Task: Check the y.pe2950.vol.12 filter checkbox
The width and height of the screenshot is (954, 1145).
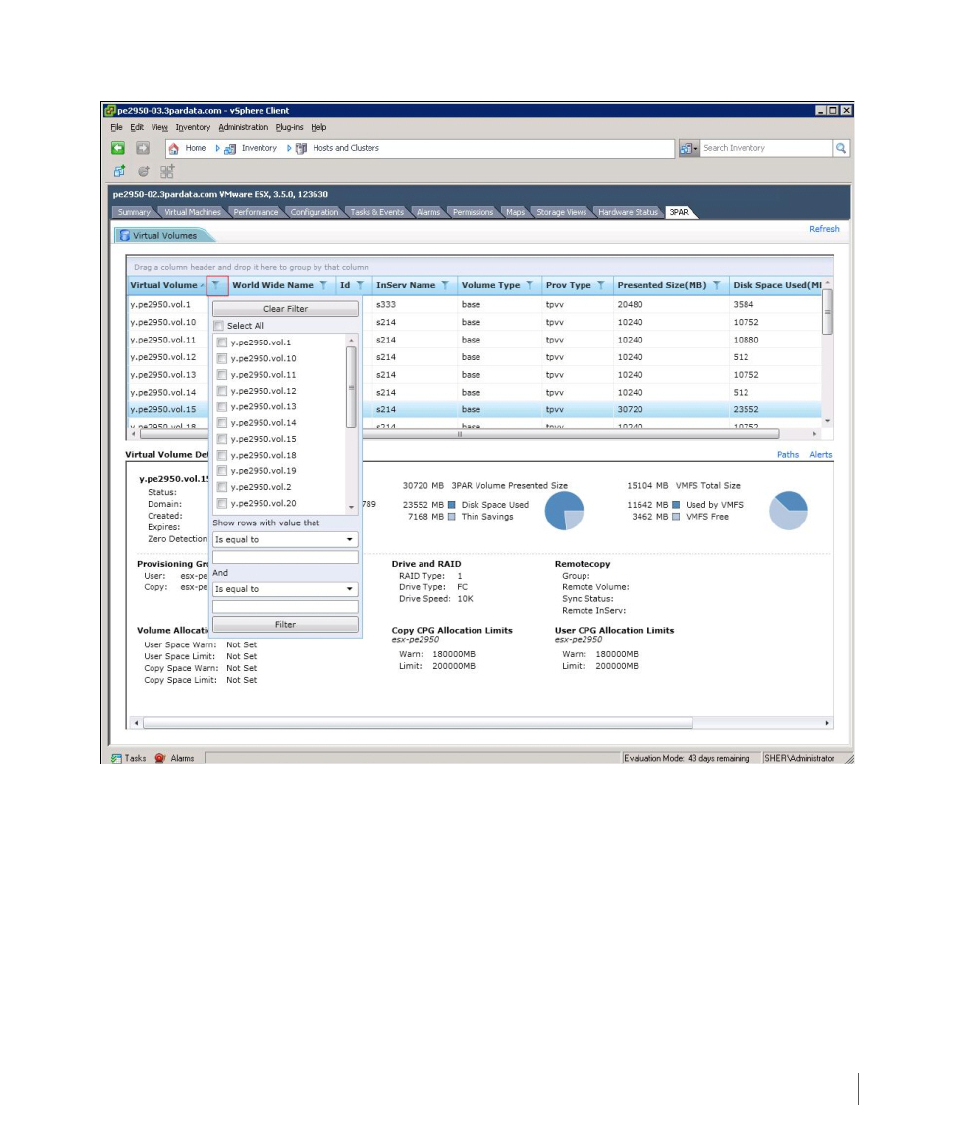Action: pyautogui.click(x=222, y=391)
